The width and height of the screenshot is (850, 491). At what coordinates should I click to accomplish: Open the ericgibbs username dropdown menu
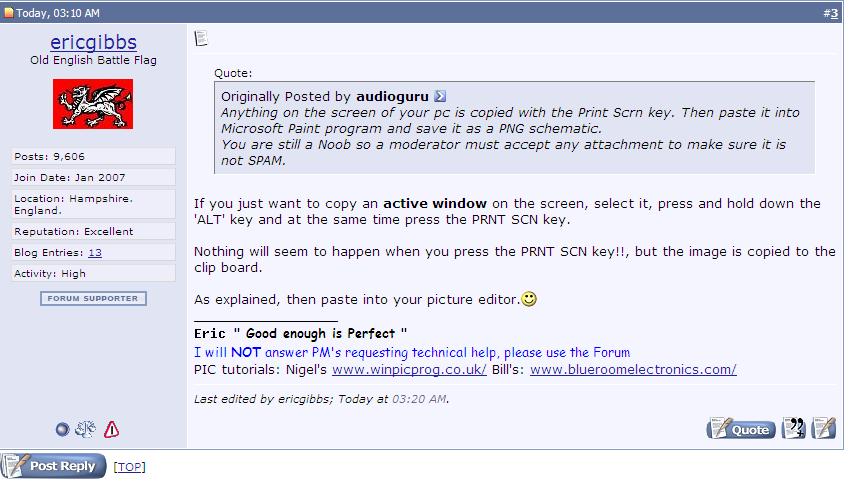pyautogui.click(x=93, y=42)
